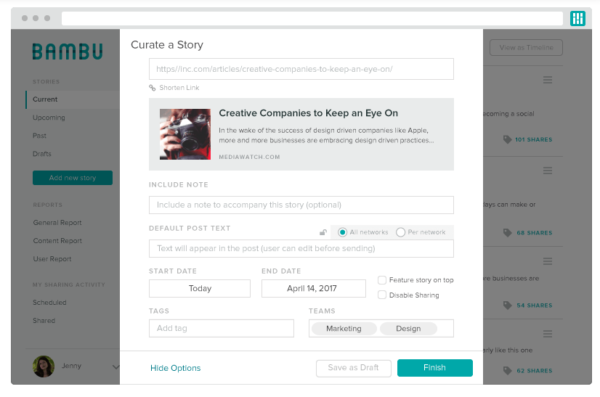Open hamburger menu above 62 Shares story
The height and width of the screenshot is (397, 600).
click(548, 334)
